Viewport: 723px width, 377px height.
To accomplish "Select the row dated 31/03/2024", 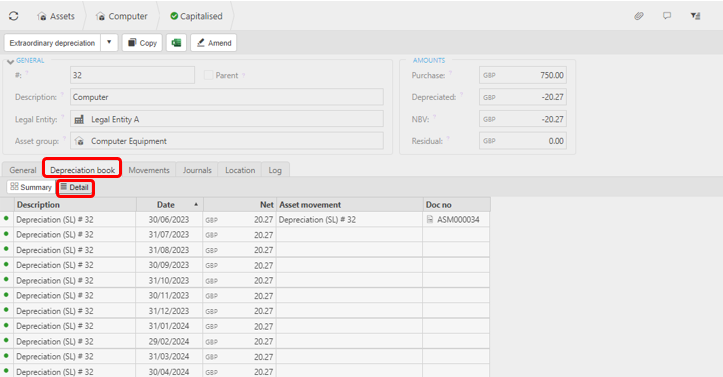I will click(245, 357).
